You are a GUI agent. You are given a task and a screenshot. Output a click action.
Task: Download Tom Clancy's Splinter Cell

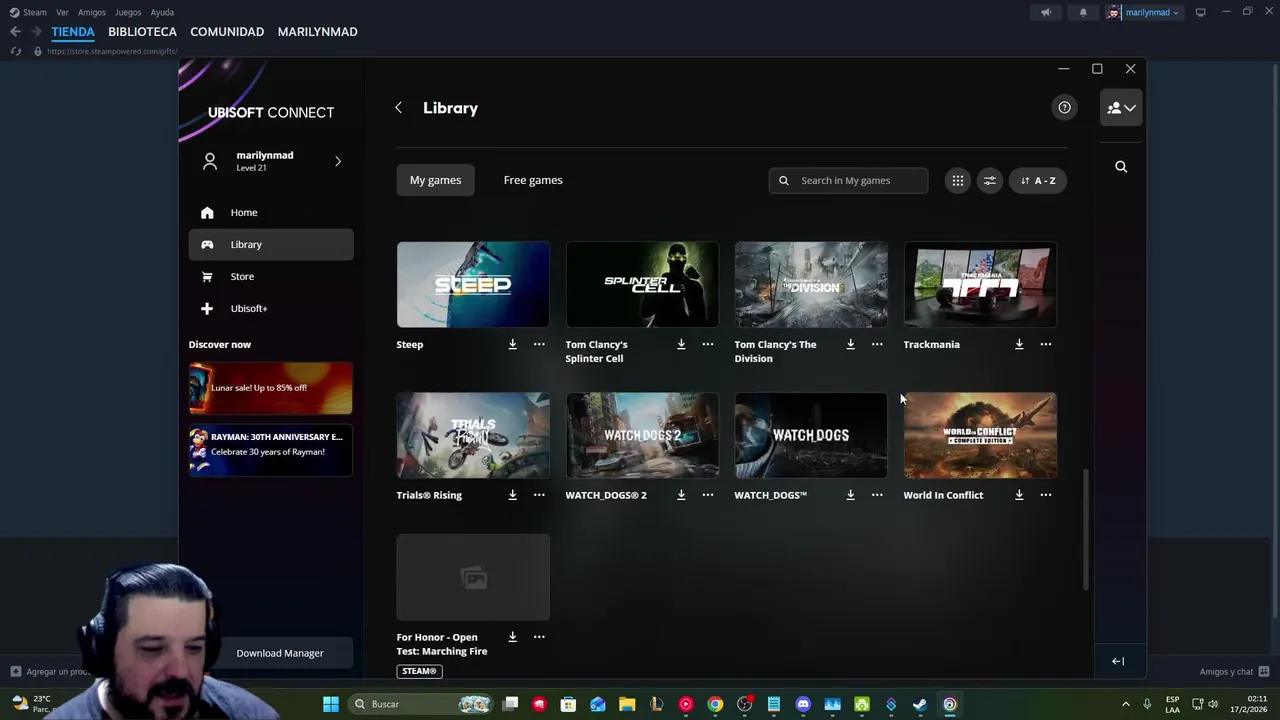pyautogui.click(x=681, y=344)
